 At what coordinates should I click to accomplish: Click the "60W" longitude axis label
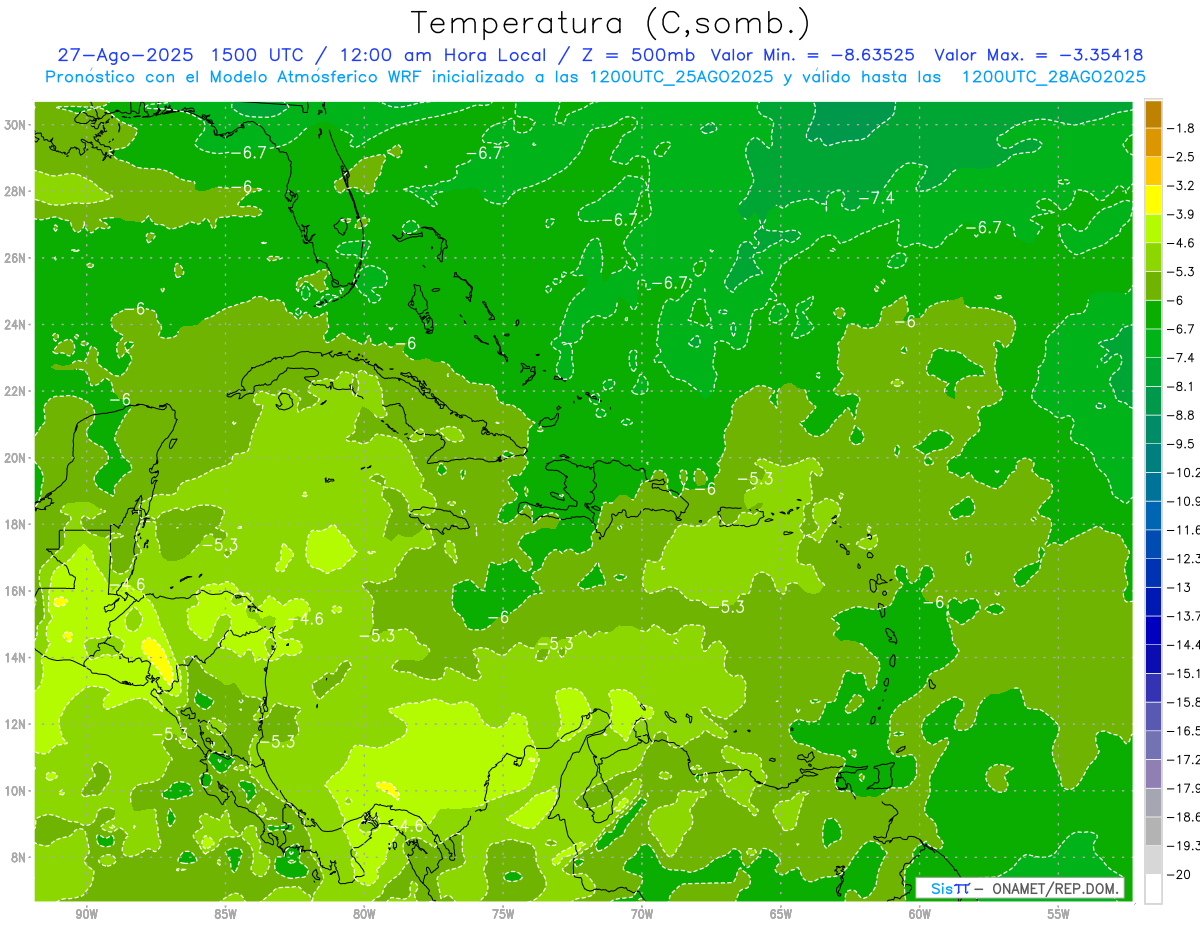(920, 914)
